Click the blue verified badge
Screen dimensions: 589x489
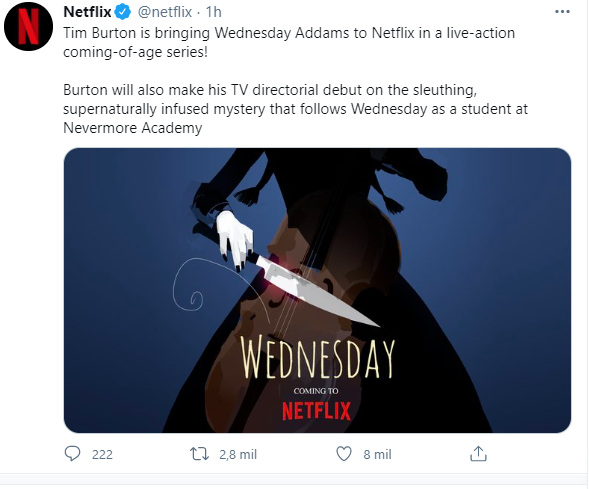coord(122,12)
